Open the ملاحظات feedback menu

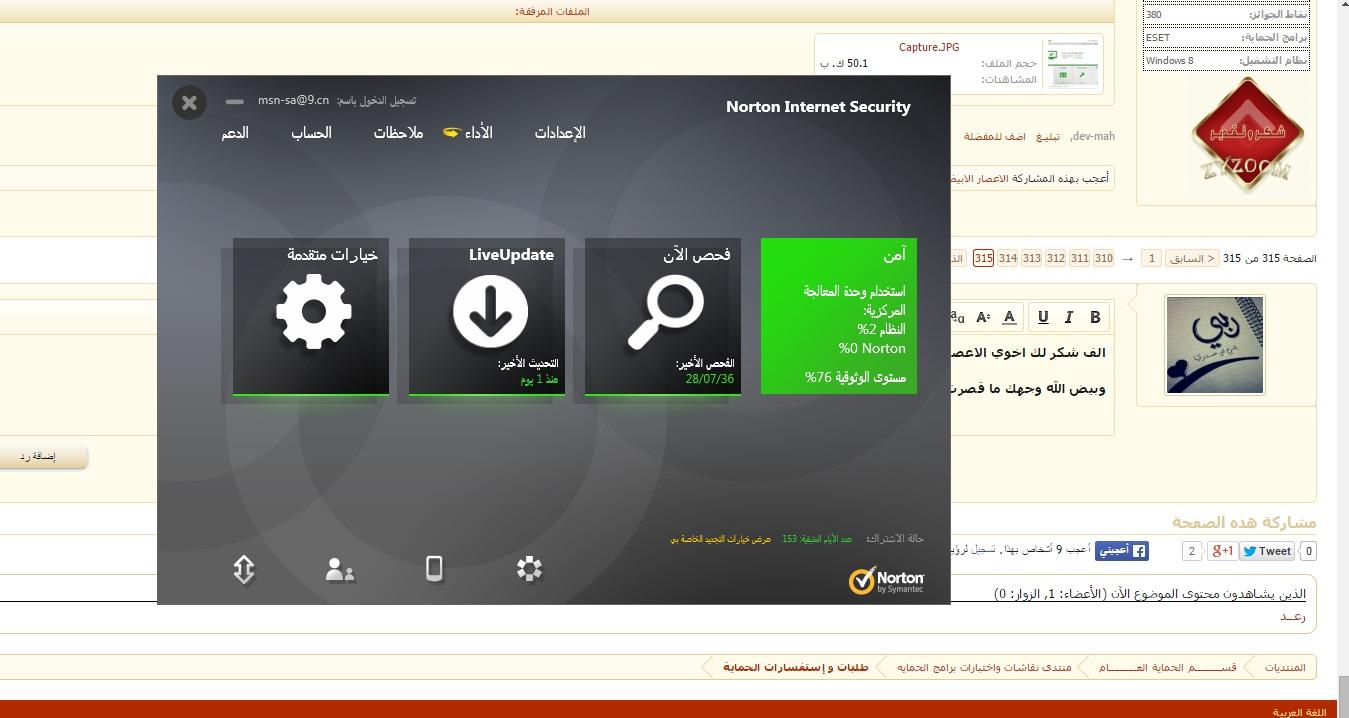399,133
